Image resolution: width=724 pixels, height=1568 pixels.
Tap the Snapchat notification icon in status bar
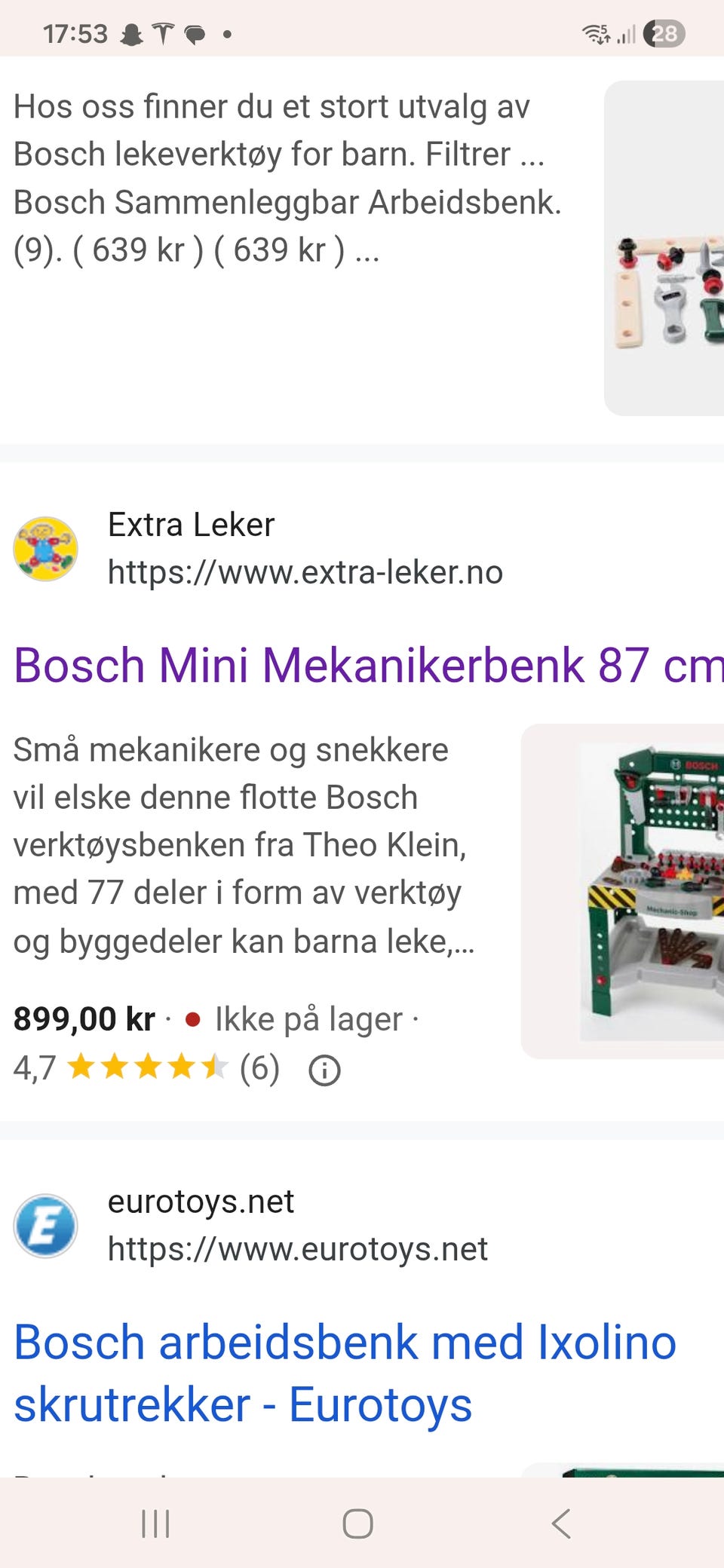click(132, 34)
